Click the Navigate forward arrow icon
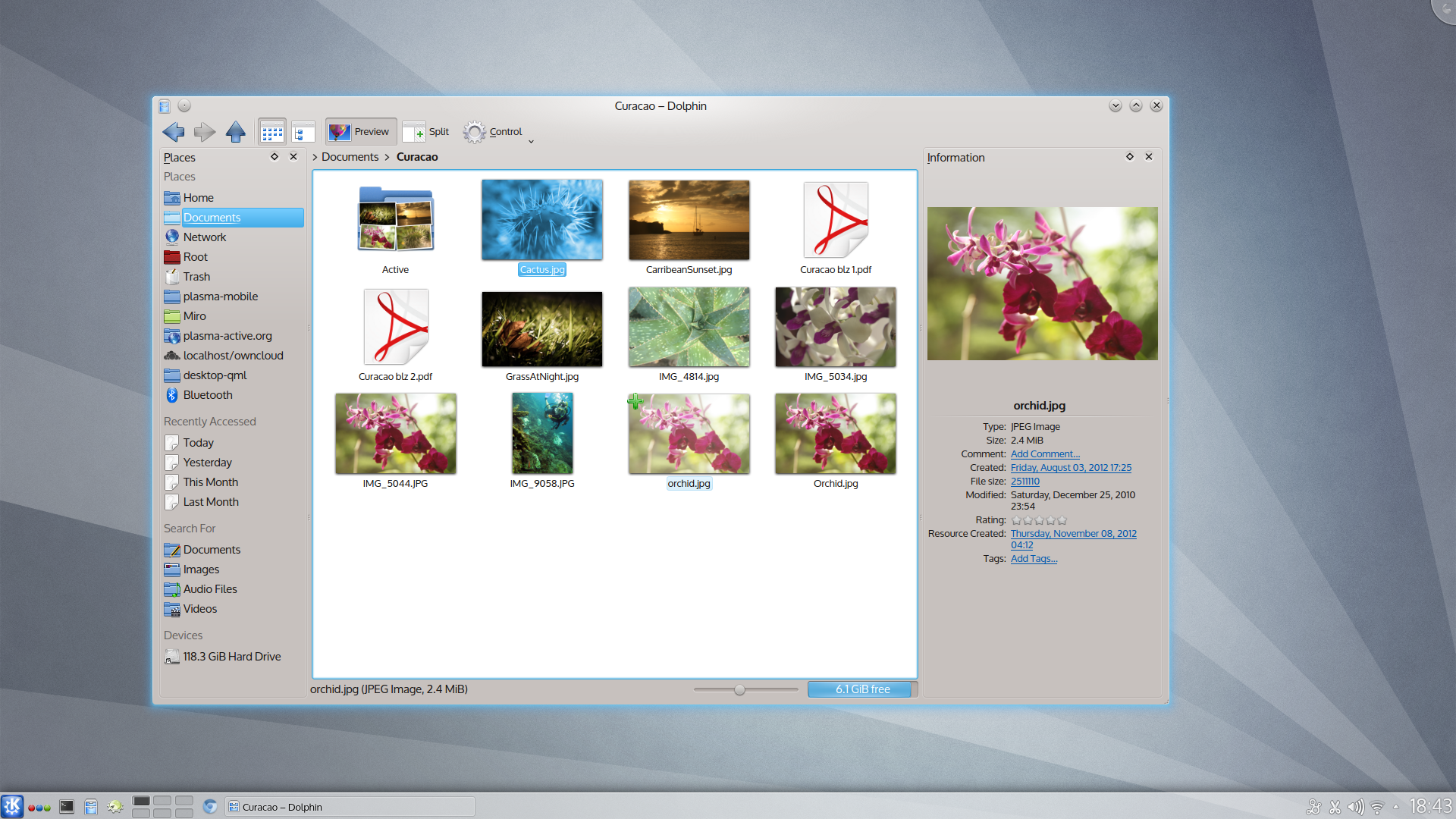1456x819 pixels. click(204, 130)
